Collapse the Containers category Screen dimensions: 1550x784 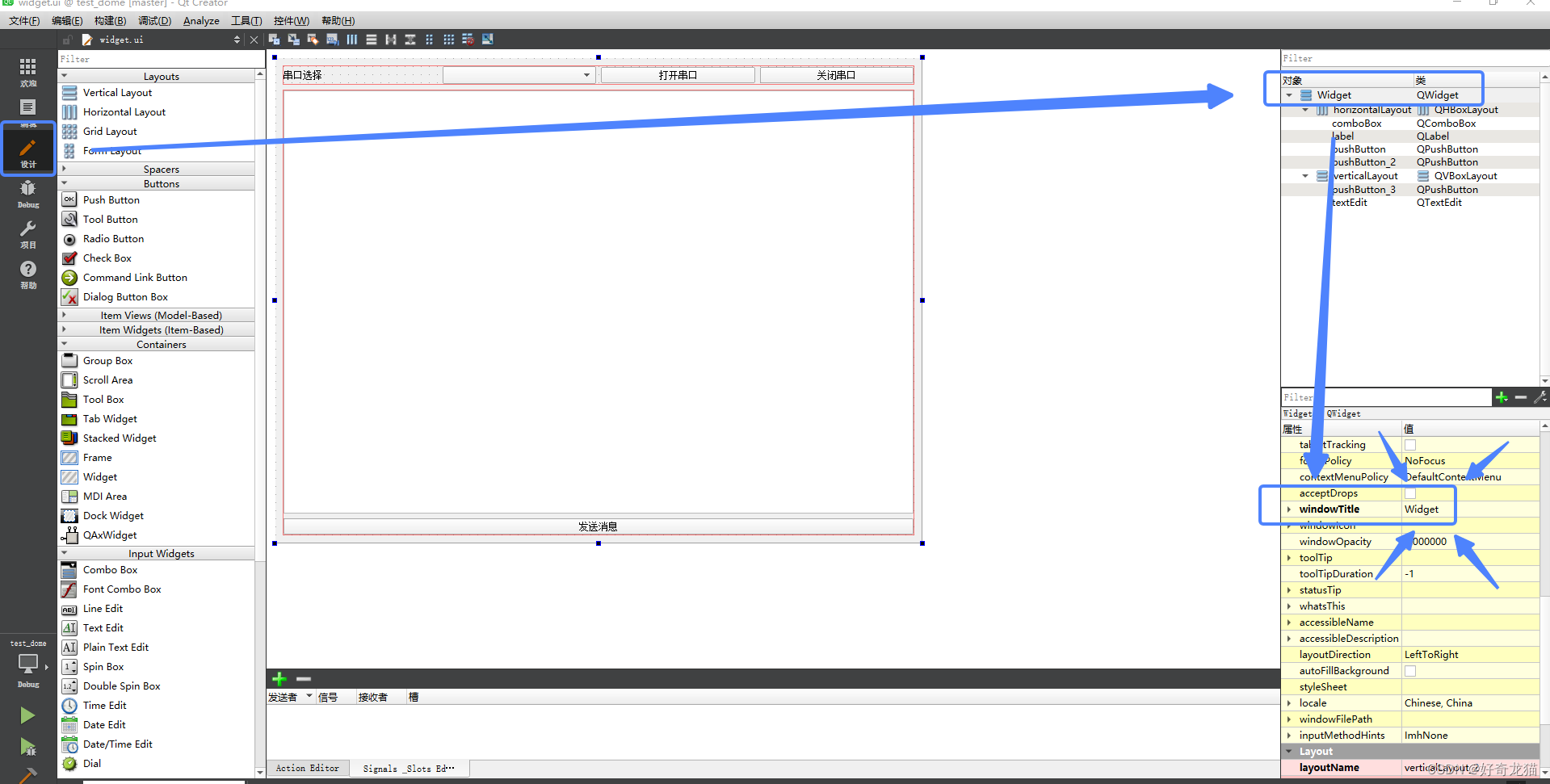(x=64, y=344)
